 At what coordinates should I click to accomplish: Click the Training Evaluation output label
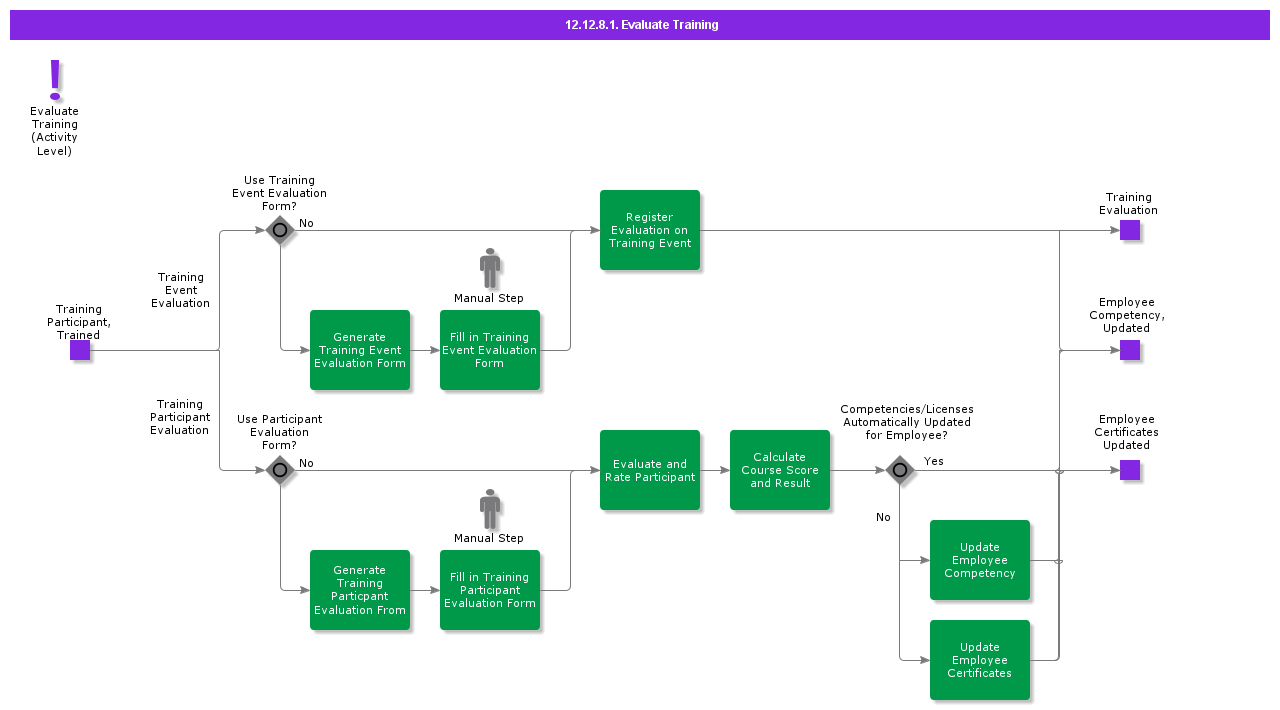tap(1129, 204)
